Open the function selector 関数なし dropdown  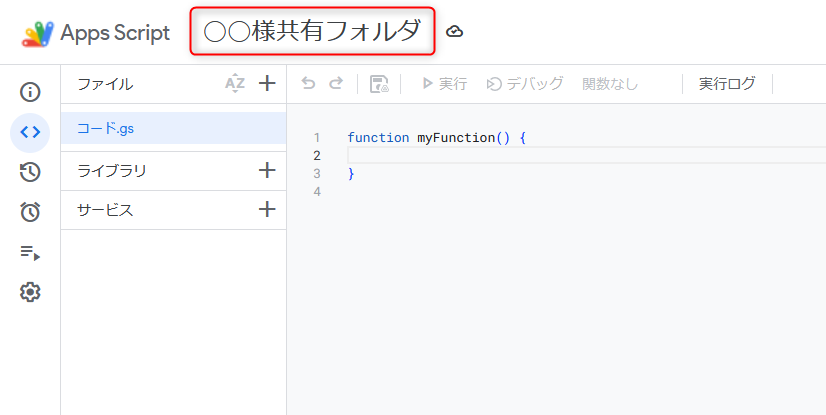[x=610, y=84]
